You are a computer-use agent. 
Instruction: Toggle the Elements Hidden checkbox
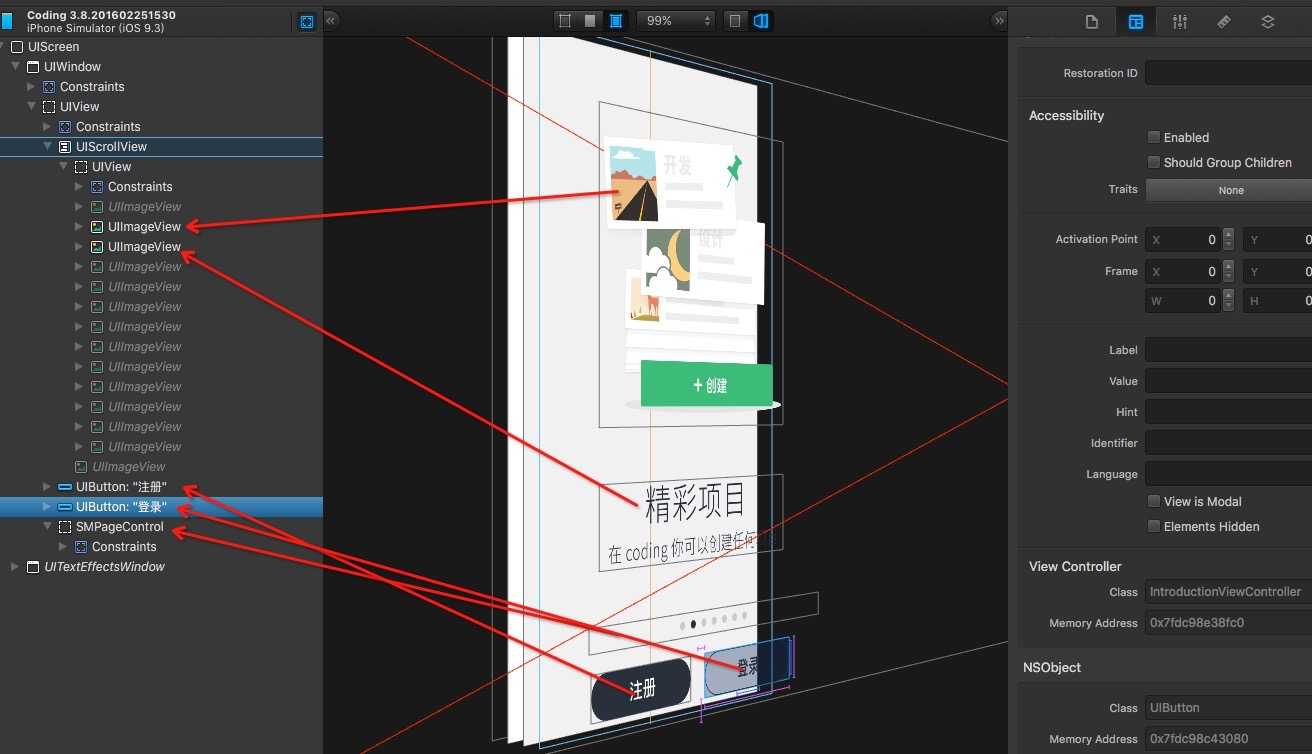point(1154,526)
